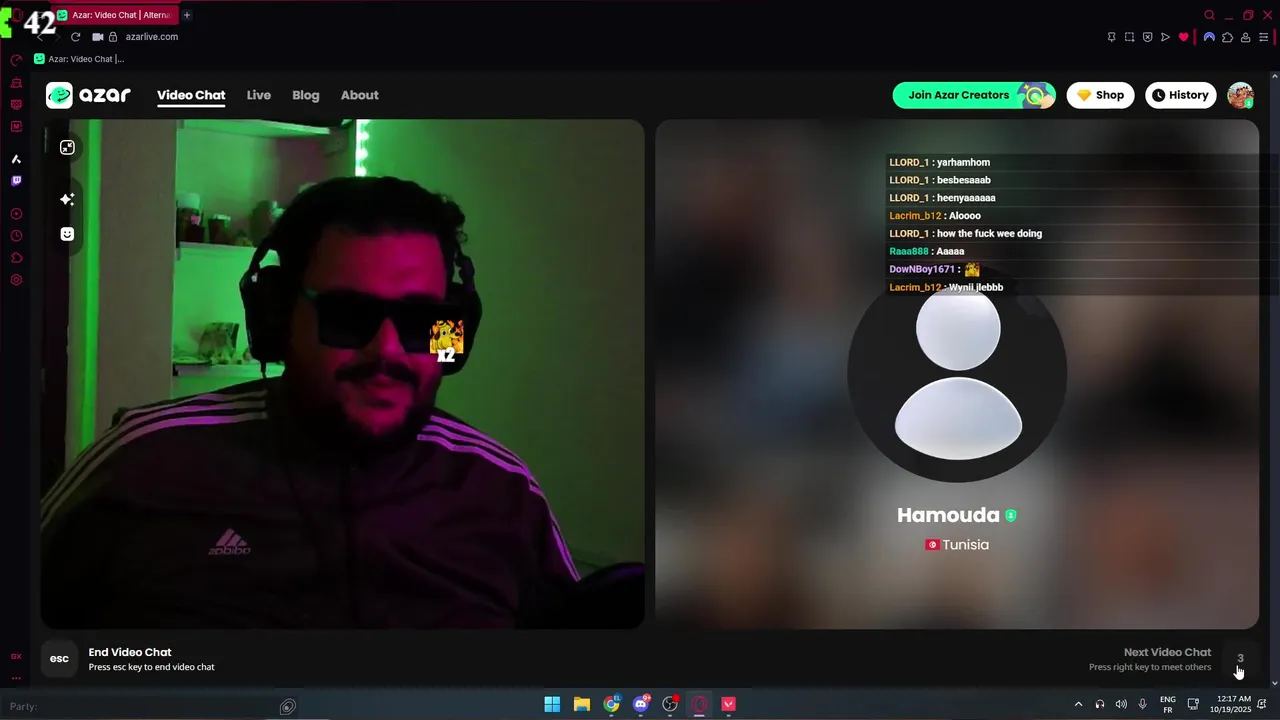
Task: Toggle the ad blocker shield
Action: coord(1147,37)
